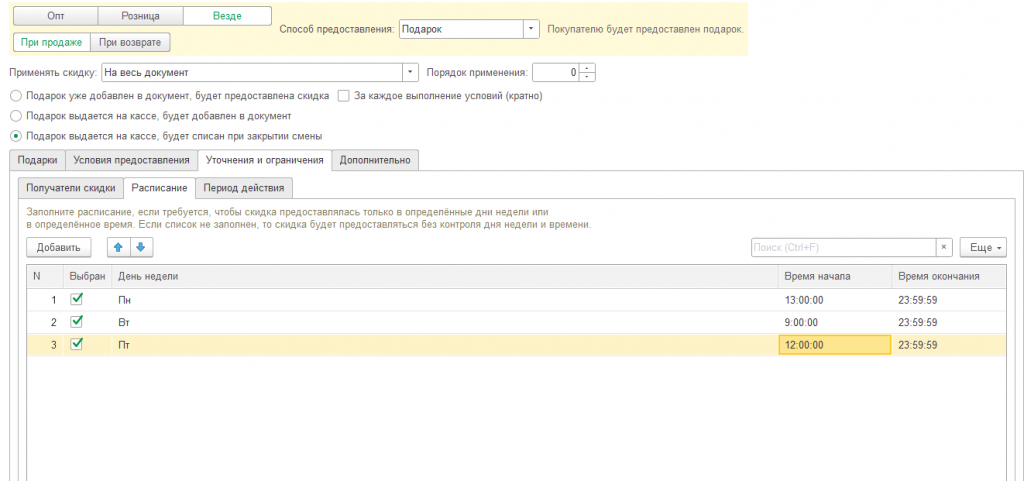The height and width of the screenshot is (481, 1024).
Task: Sort by the День недели column header
Action: 445,276
